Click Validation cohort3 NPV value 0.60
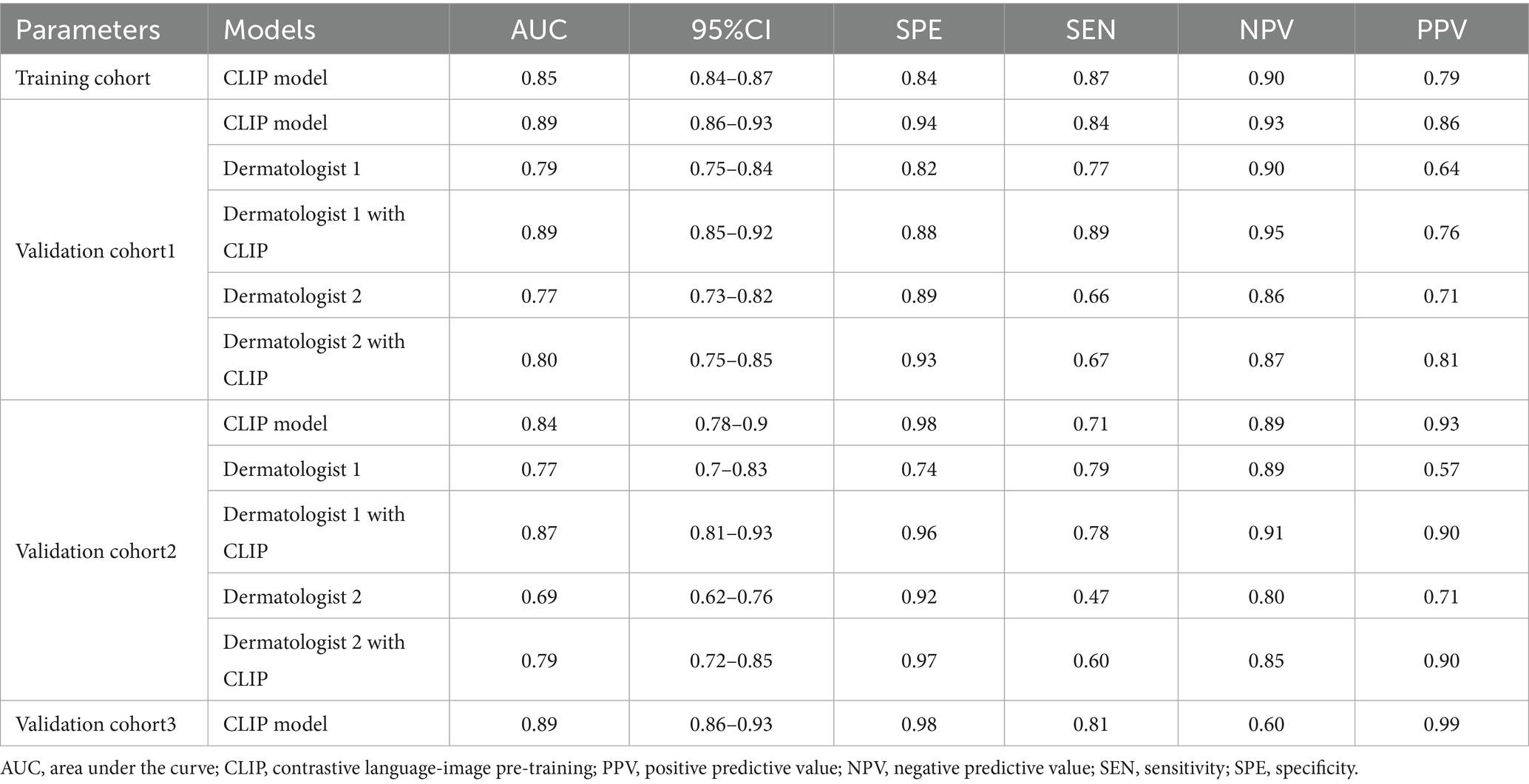 point(1266,723)
